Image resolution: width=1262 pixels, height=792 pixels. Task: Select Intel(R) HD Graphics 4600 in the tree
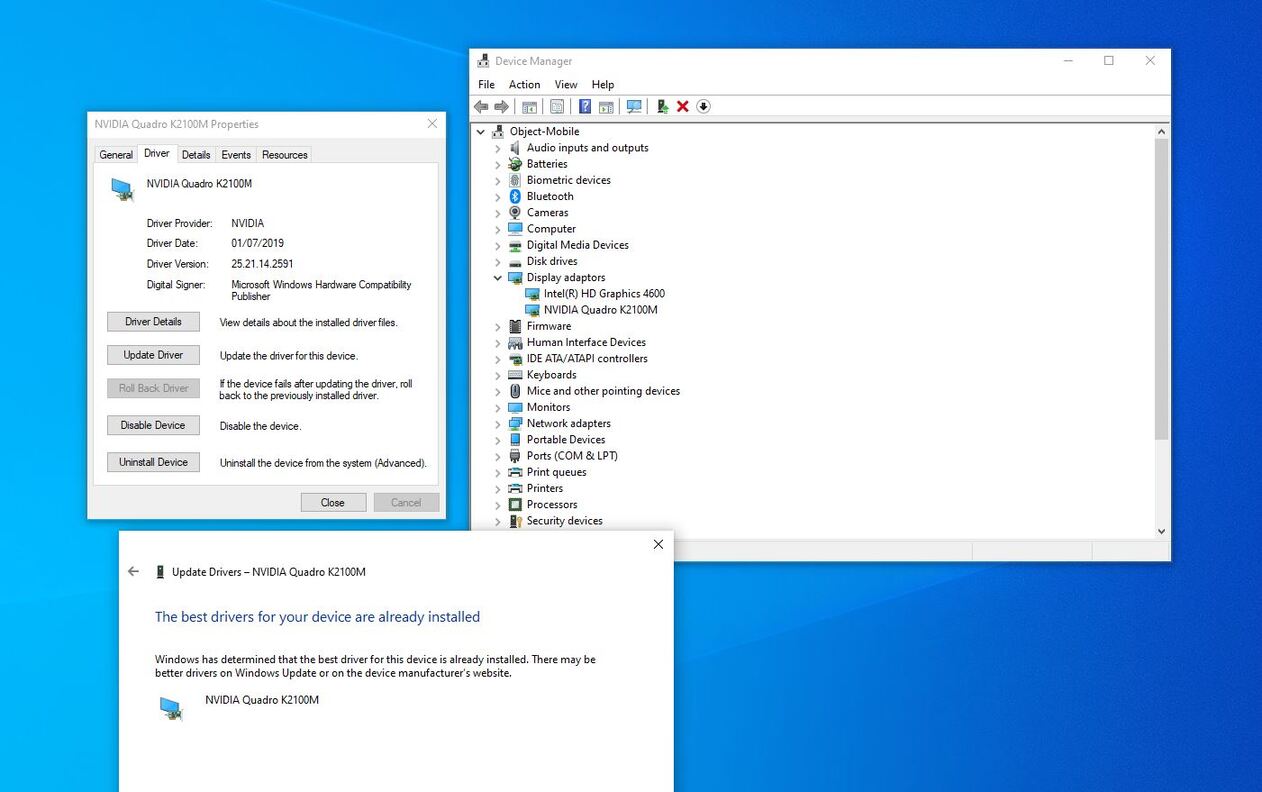coord(604,294)
